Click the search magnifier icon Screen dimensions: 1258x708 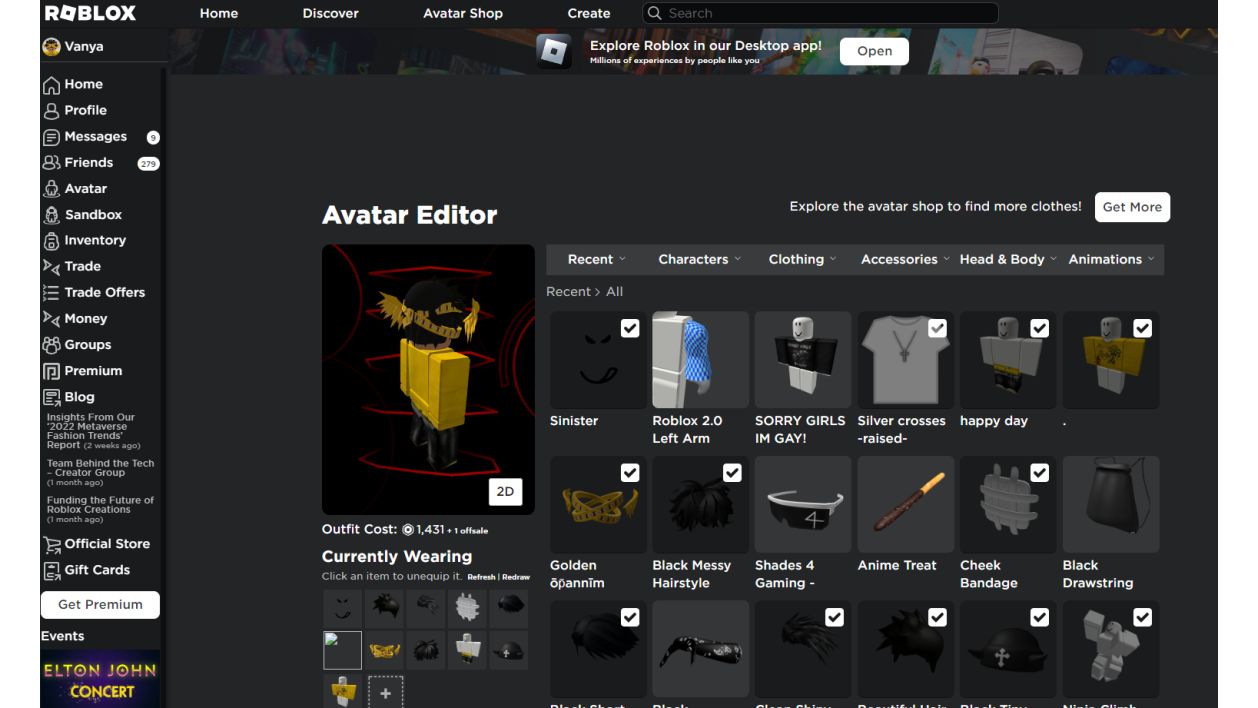(654, 13)
